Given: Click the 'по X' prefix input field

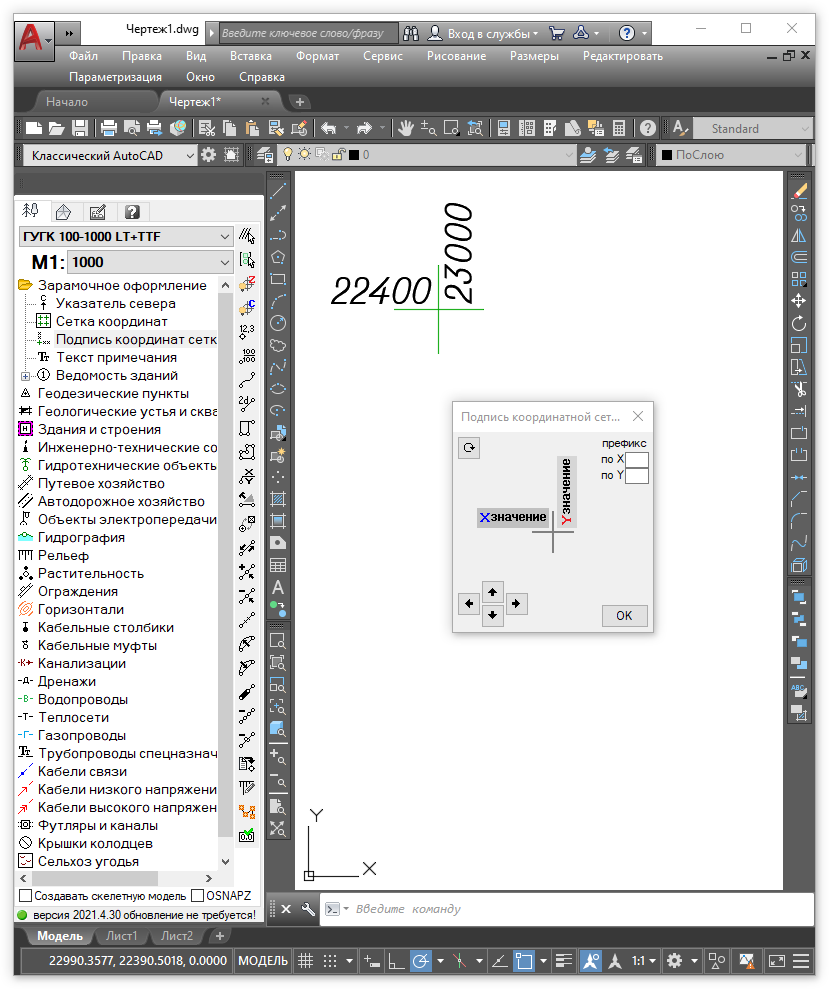Looking at the screenshot, I should tap(636, 460).
